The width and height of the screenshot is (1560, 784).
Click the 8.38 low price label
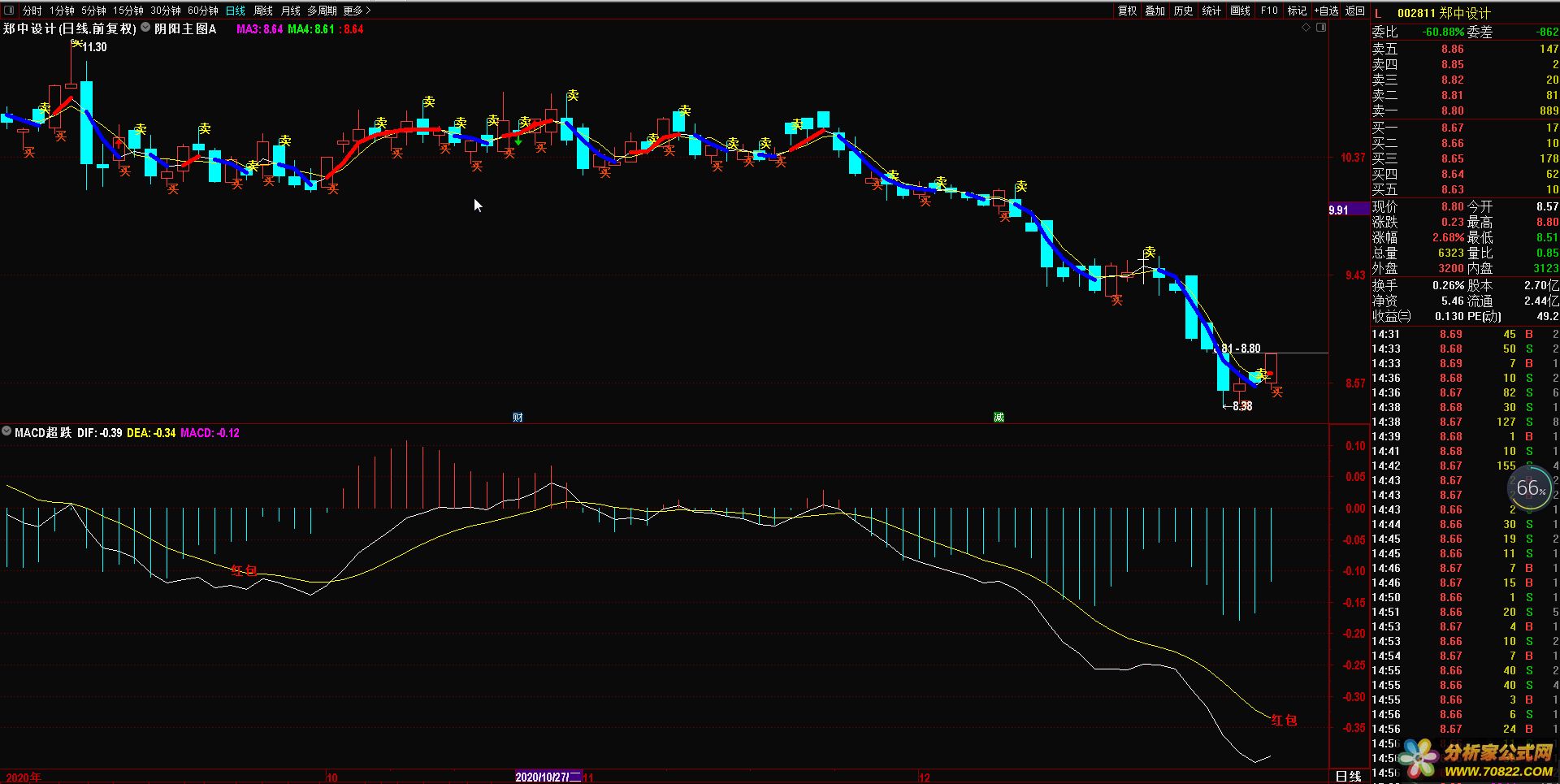point(1242,406)
